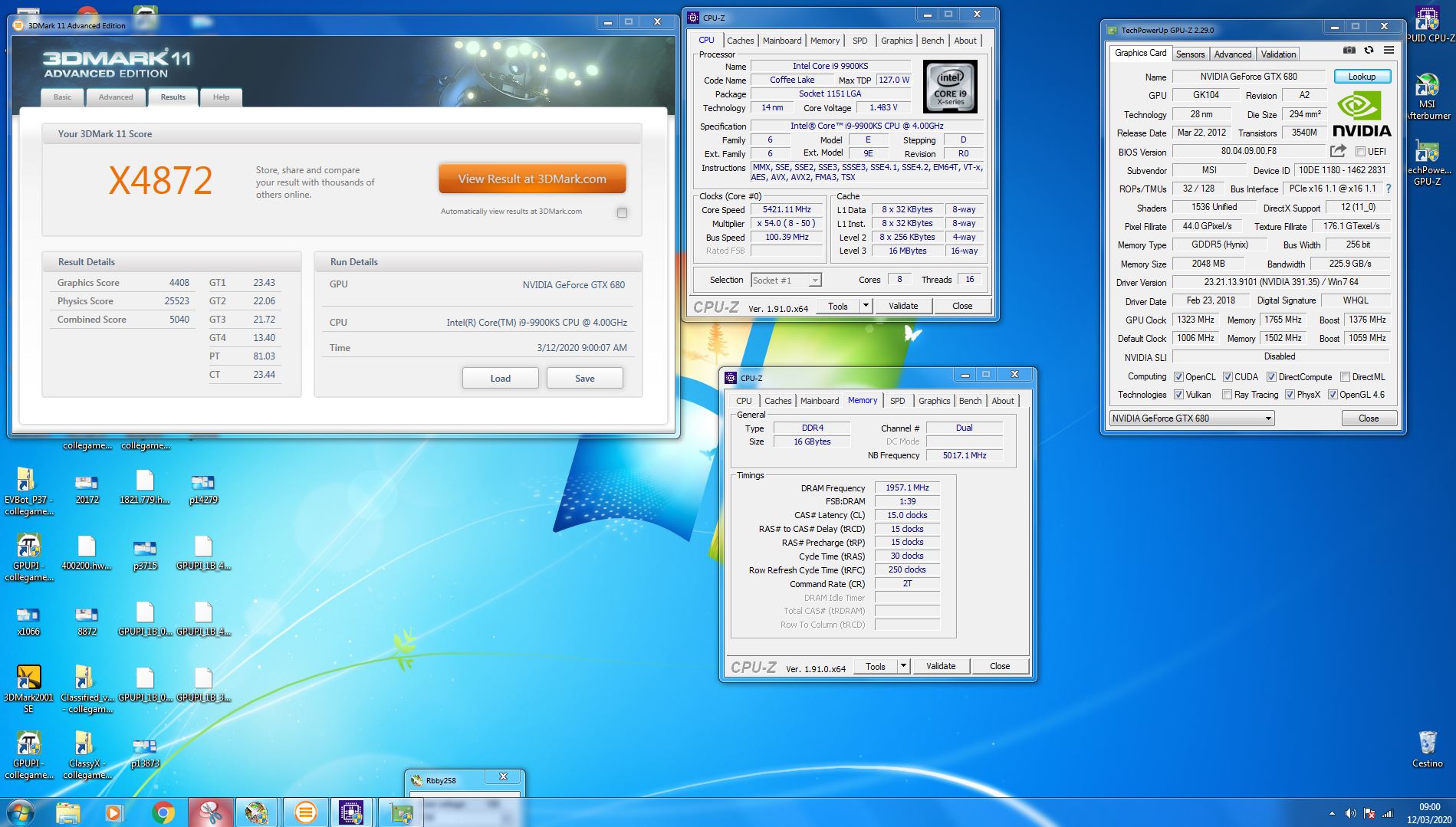Open Windows Media Player from taskbar
Viewport: 1456px width, 827px height.
click(x=113, y=812)
